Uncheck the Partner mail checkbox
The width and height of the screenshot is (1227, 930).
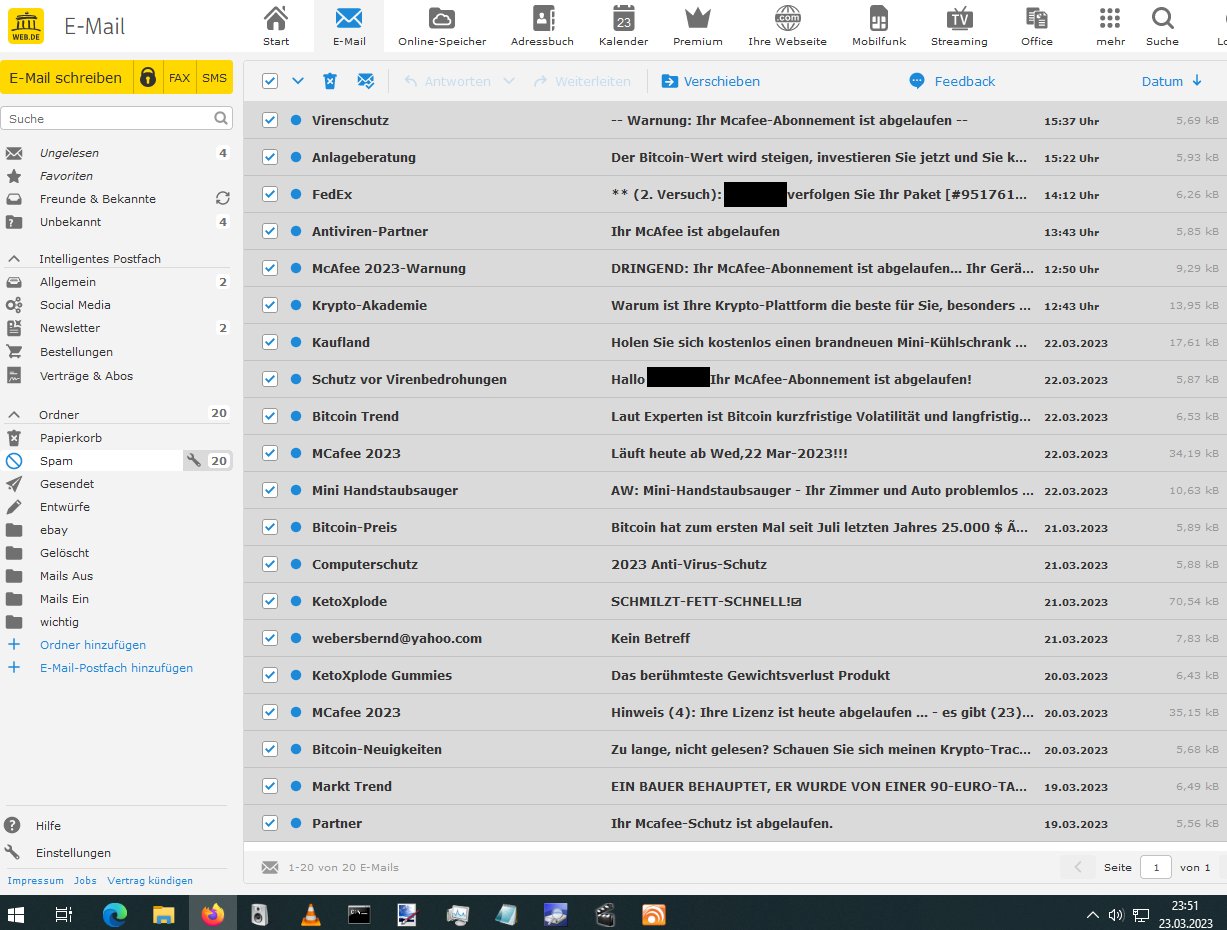point(269,823)
